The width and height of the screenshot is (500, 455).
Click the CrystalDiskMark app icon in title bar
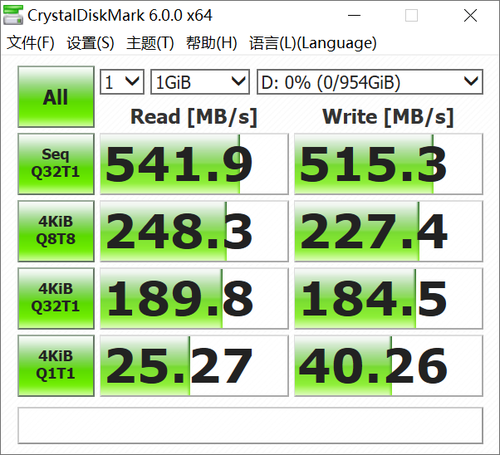pyautogui.click(x=13, y=15)
